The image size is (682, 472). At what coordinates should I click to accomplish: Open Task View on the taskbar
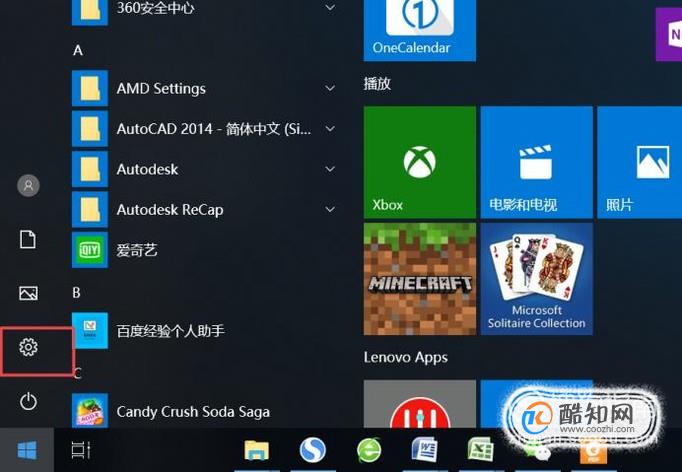pyautogui.click(x=81, y=450)
